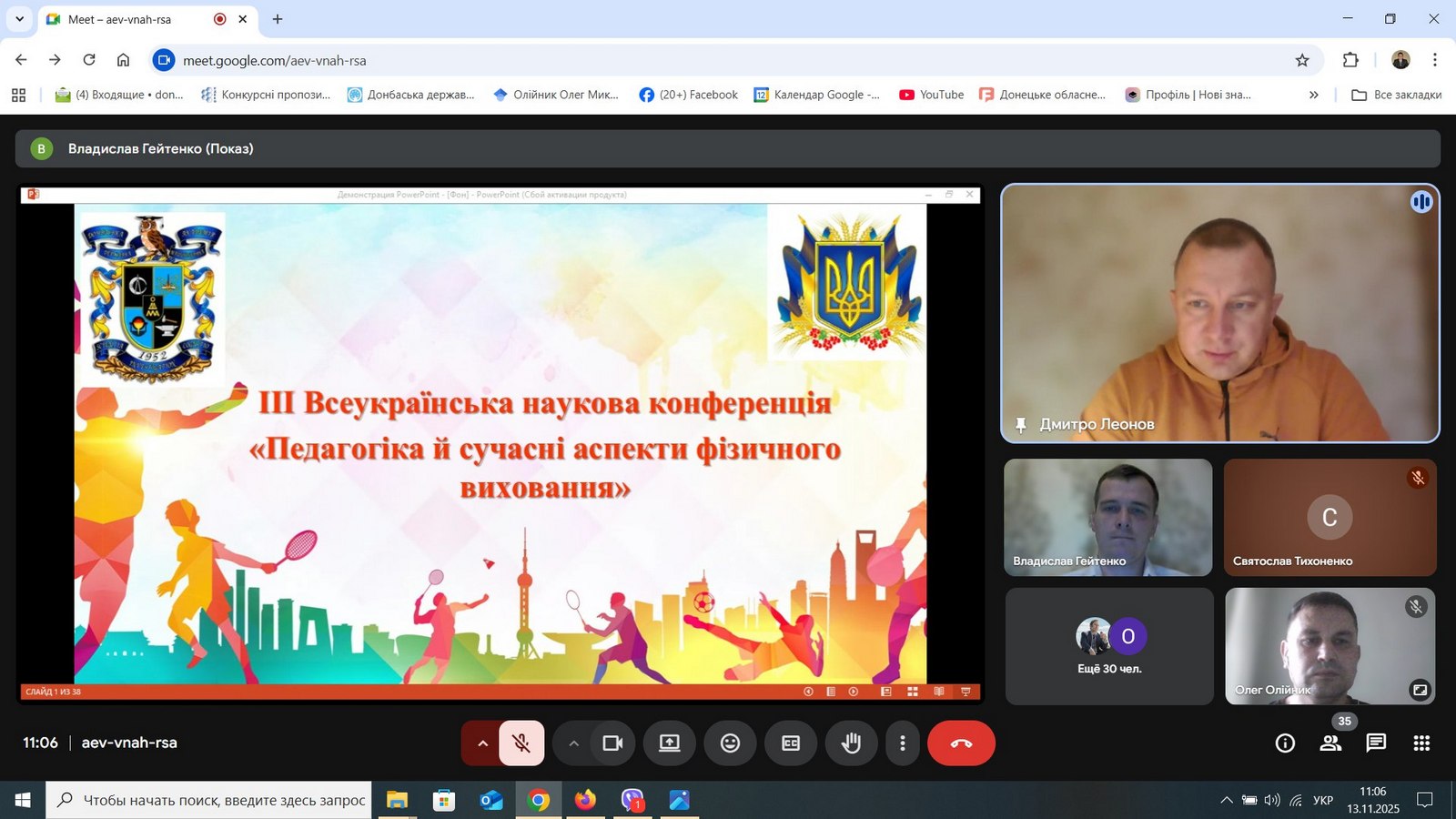
Task: Click Дмитро Леонов's pinned video tile
Action: tap(1219, 314)
